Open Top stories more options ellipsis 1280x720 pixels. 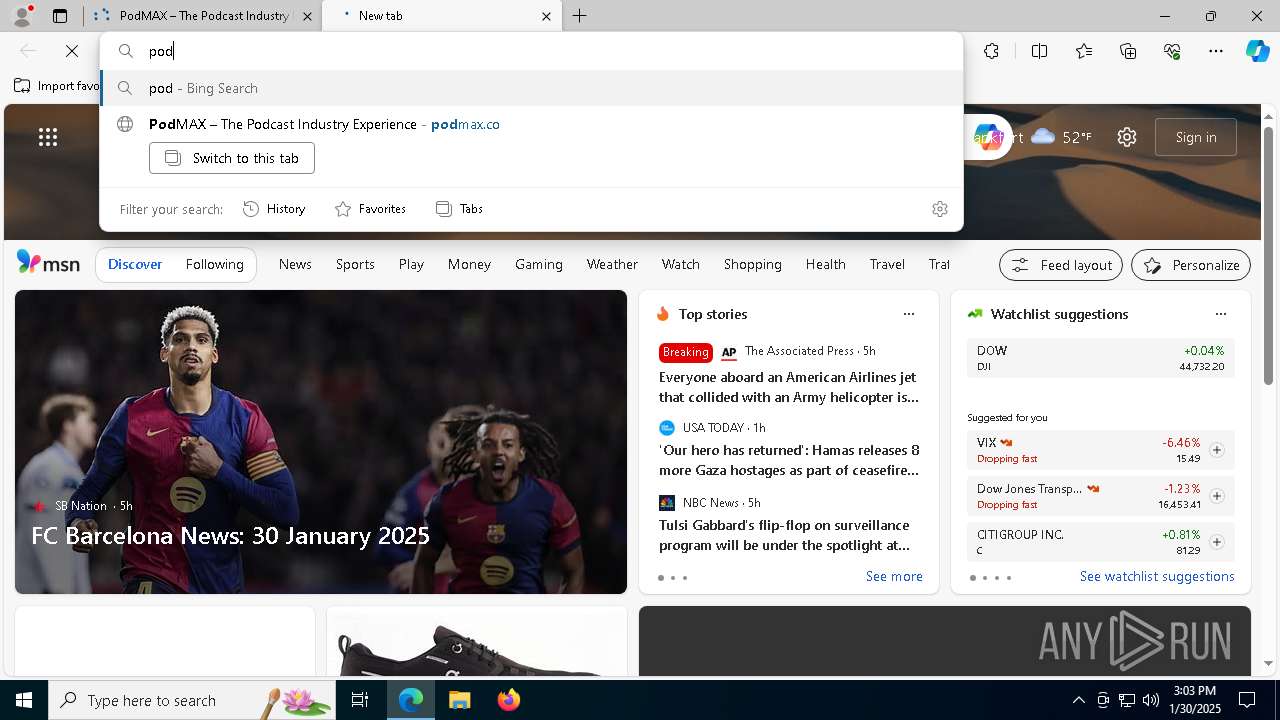point(909,314)
